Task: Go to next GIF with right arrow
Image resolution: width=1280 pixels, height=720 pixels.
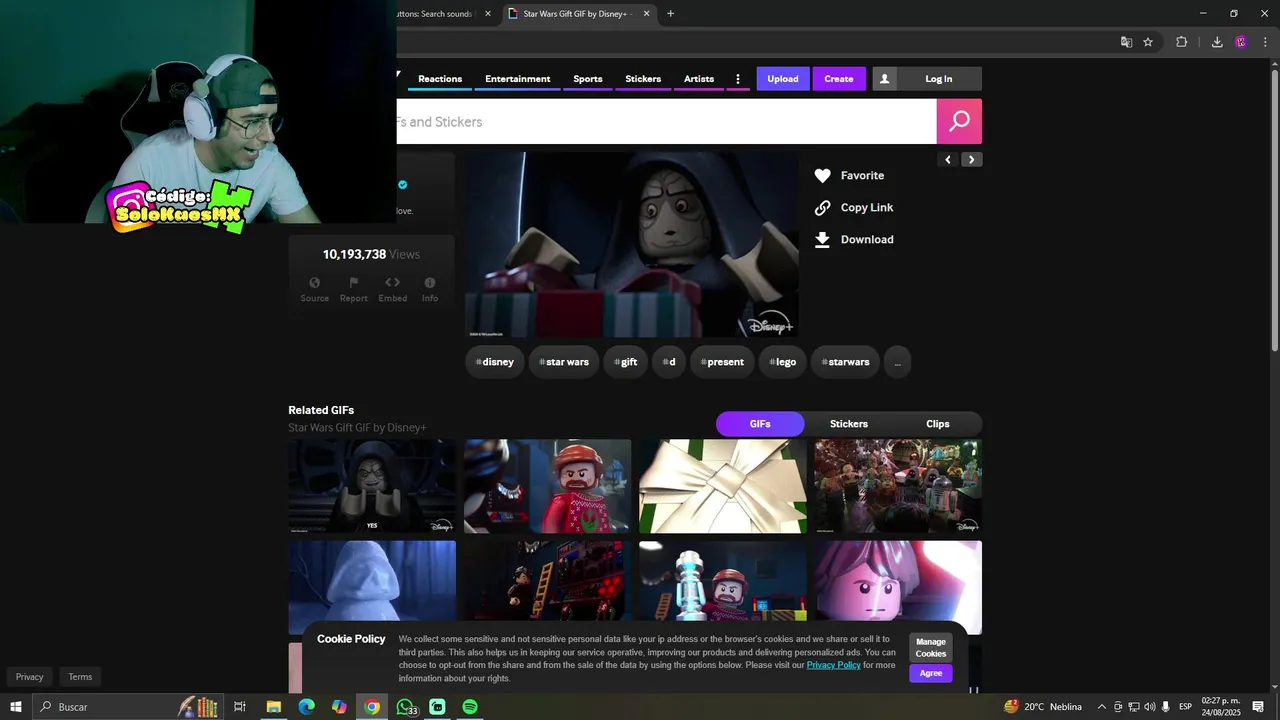Action: click(x=971, y=160)
